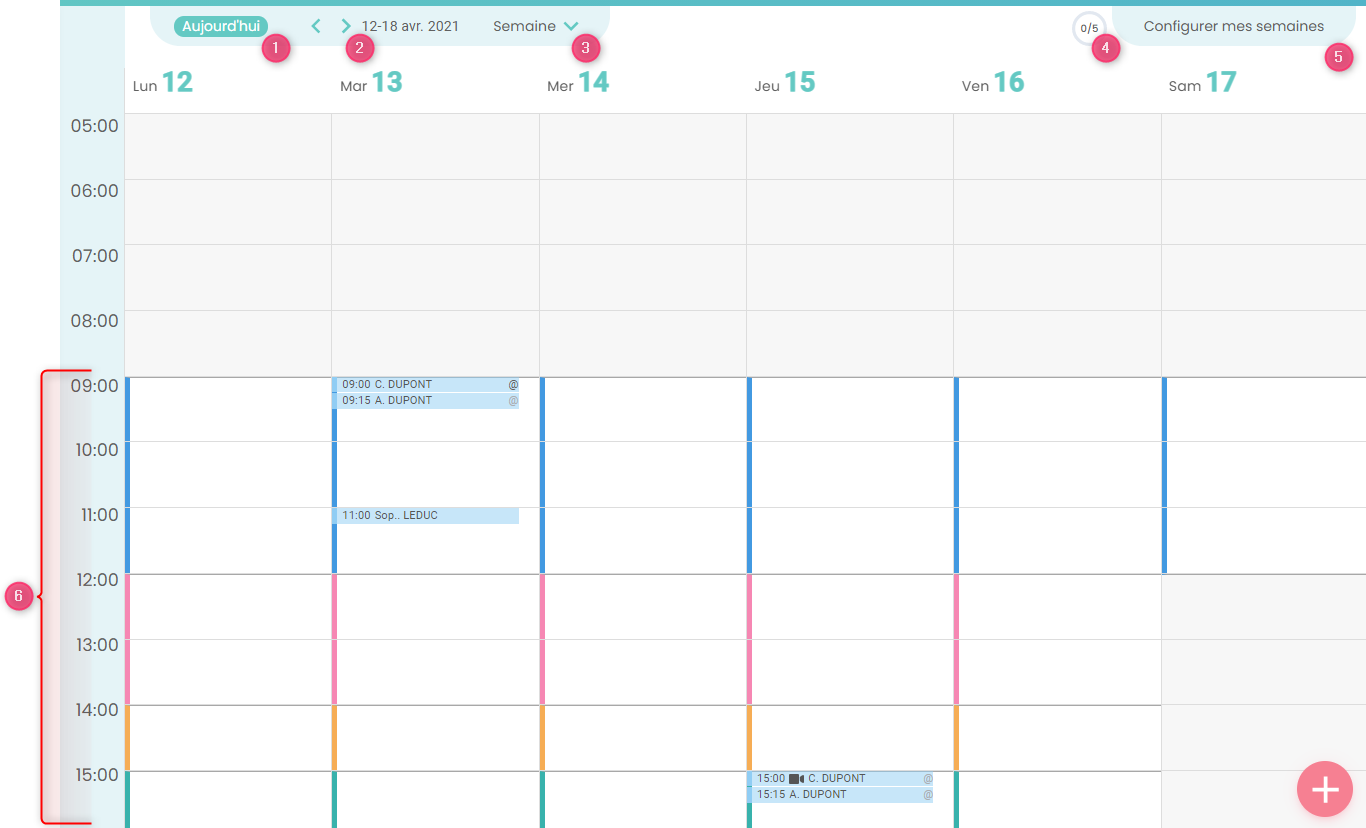Jump to today with Aujourd'hui button

coord(221,26)
